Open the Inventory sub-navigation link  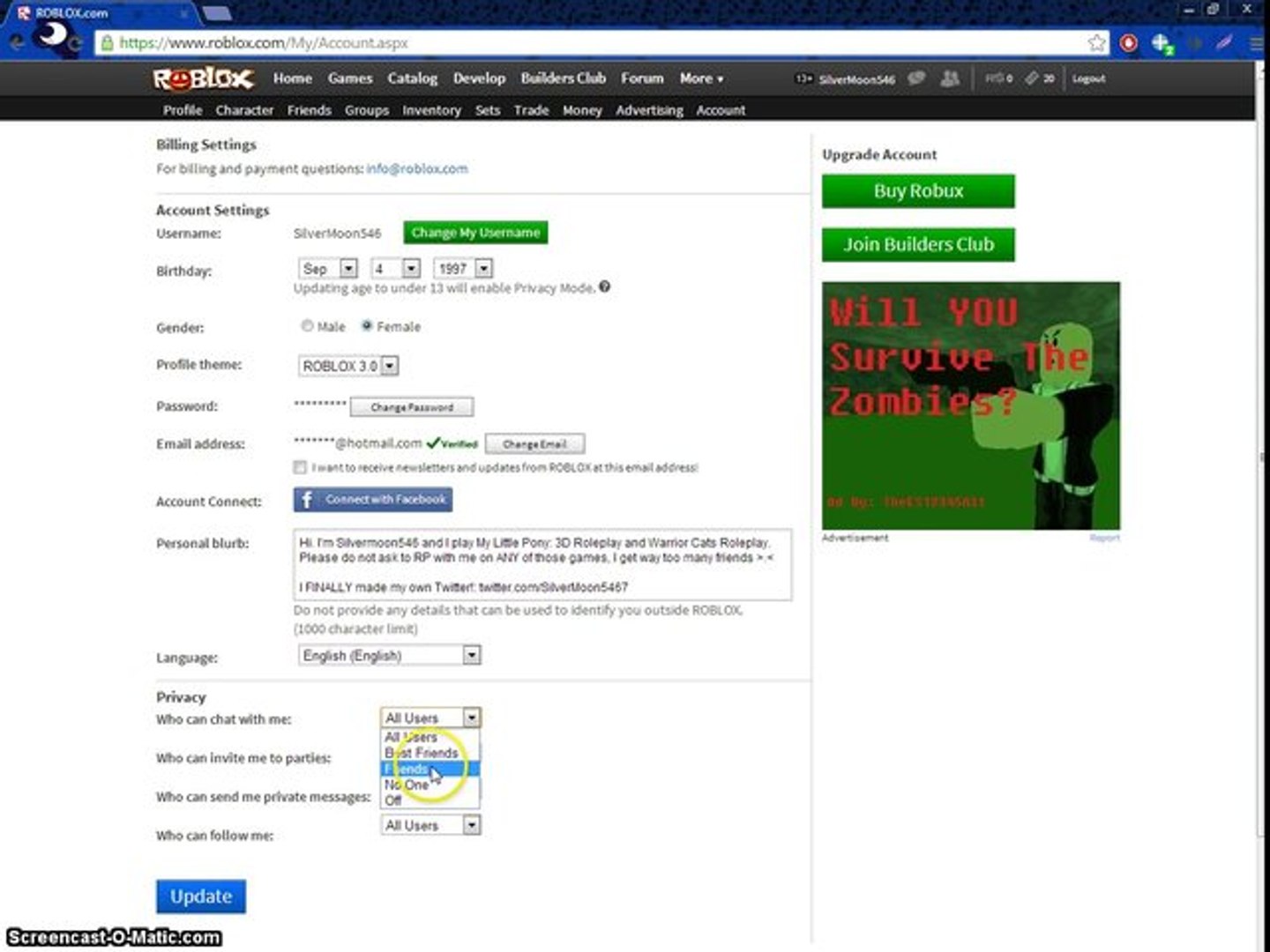432,110
